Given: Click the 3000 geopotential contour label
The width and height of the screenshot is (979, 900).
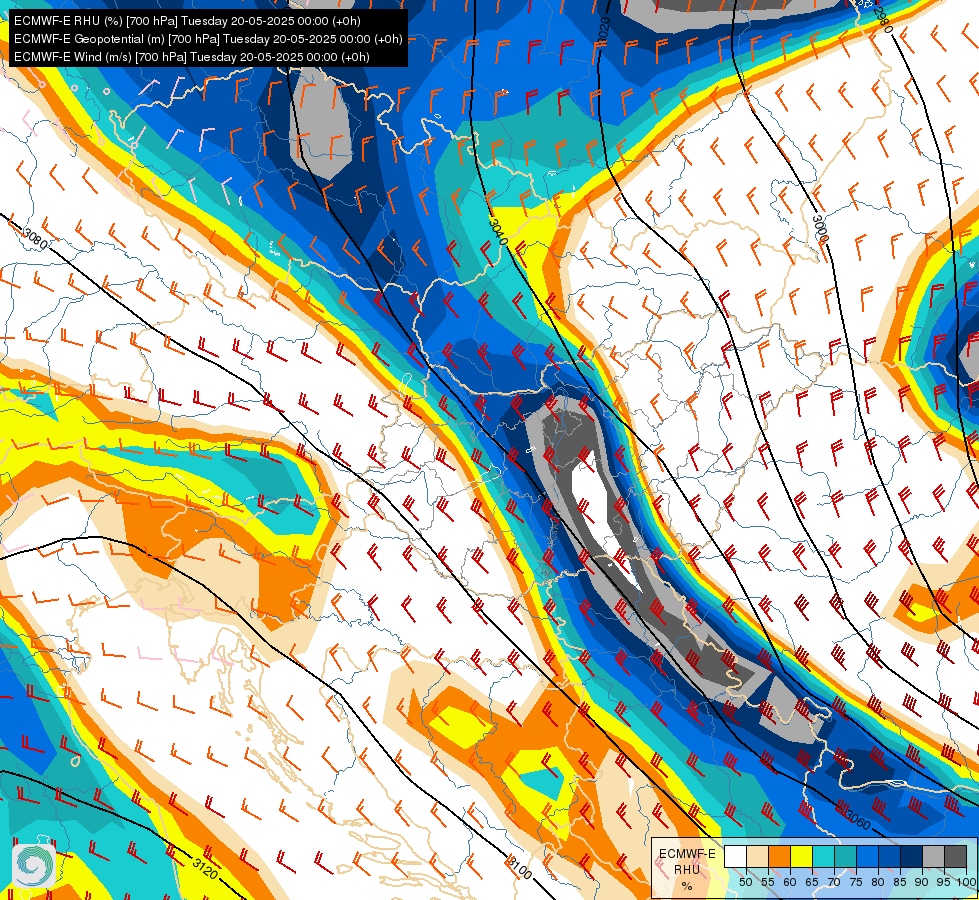Looking at the screenshot, I should (x=820, y=229).
